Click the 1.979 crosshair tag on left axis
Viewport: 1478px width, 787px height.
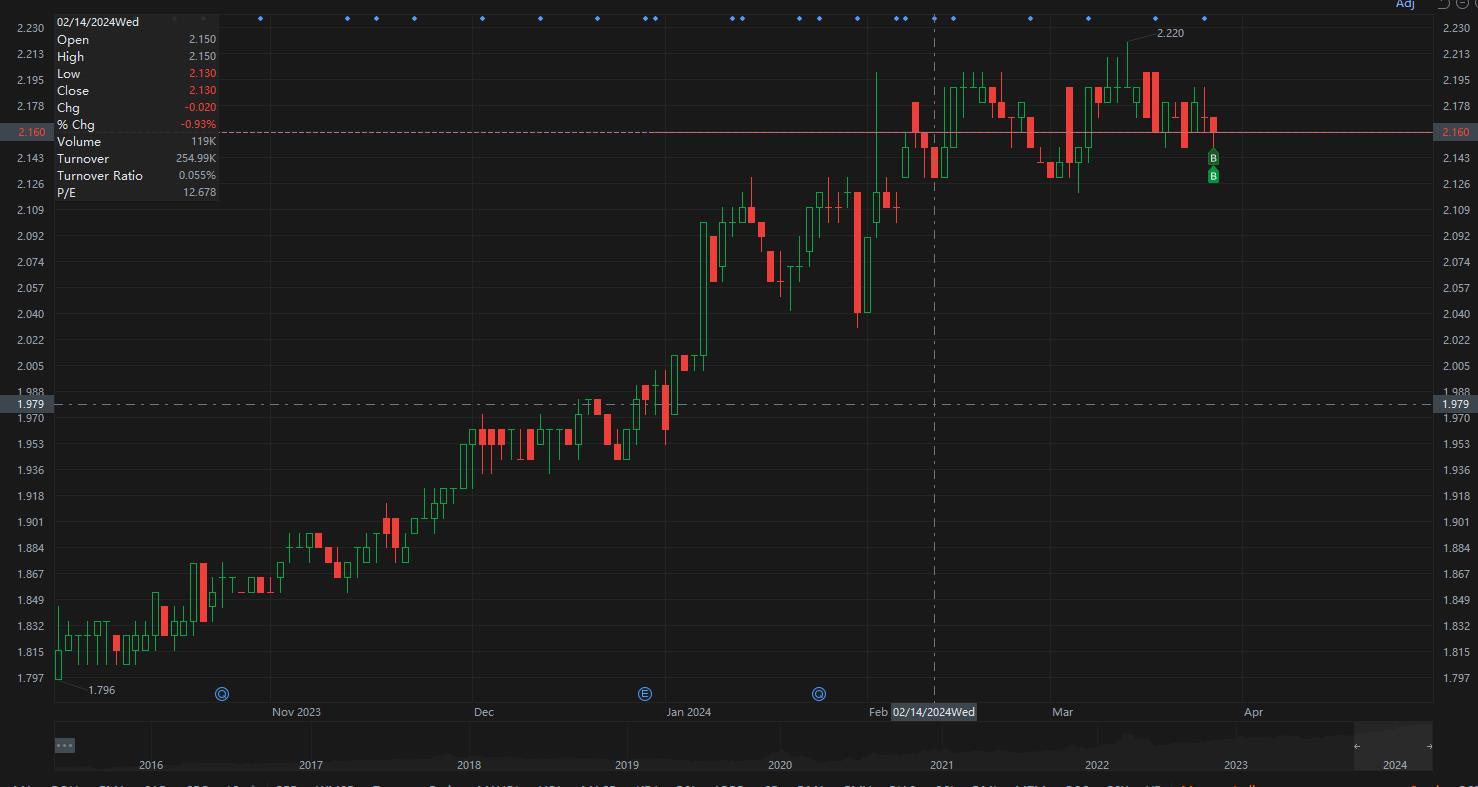(x=27, y=404)
